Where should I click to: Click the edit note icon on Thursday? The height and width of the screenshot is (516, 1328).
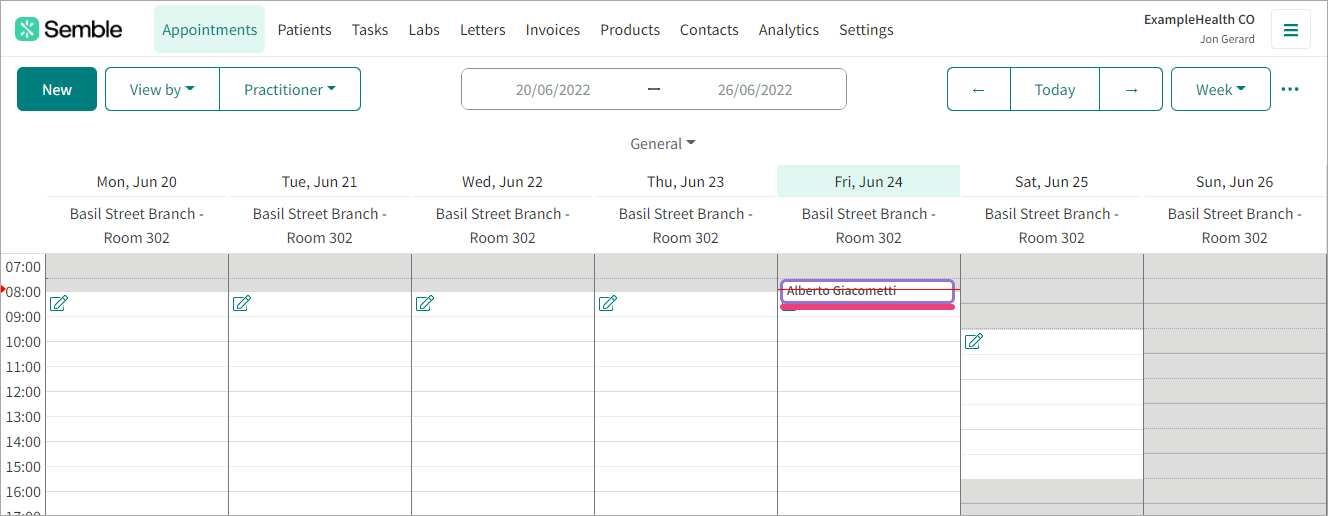click(608, 303)
